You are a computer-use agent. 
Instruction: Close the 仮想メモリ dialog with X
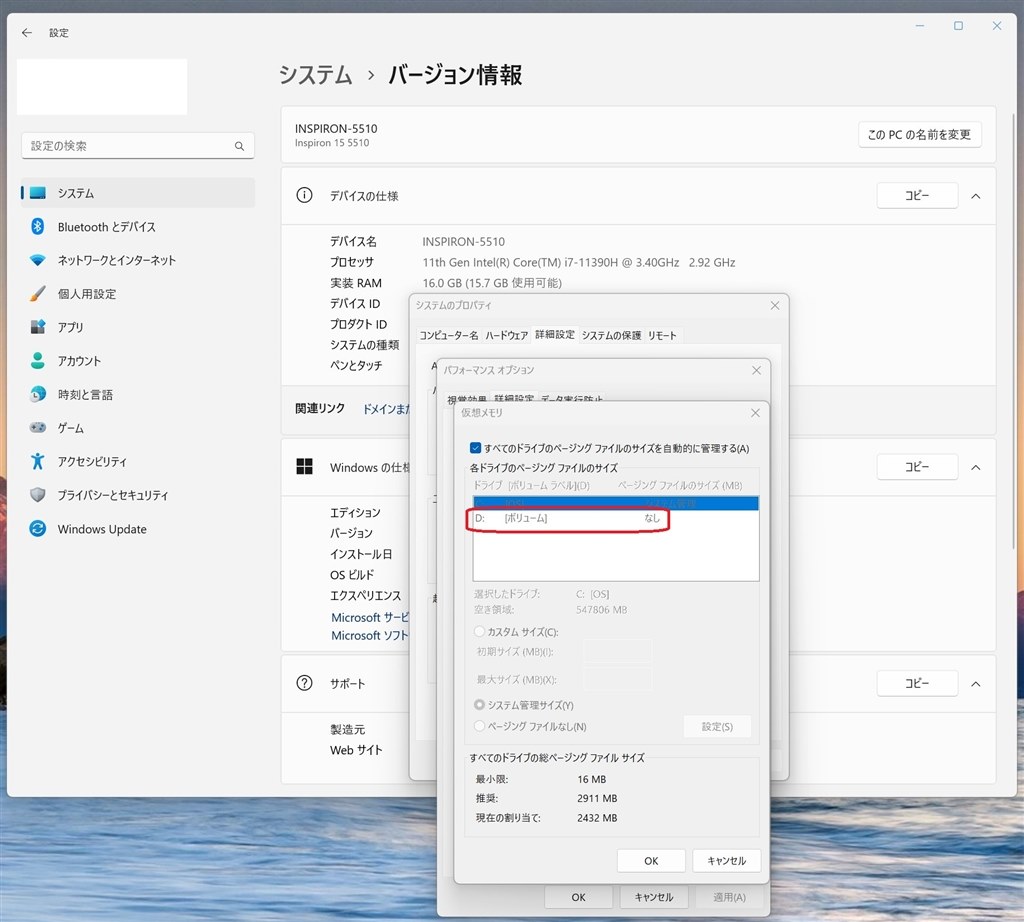(755, 413)
